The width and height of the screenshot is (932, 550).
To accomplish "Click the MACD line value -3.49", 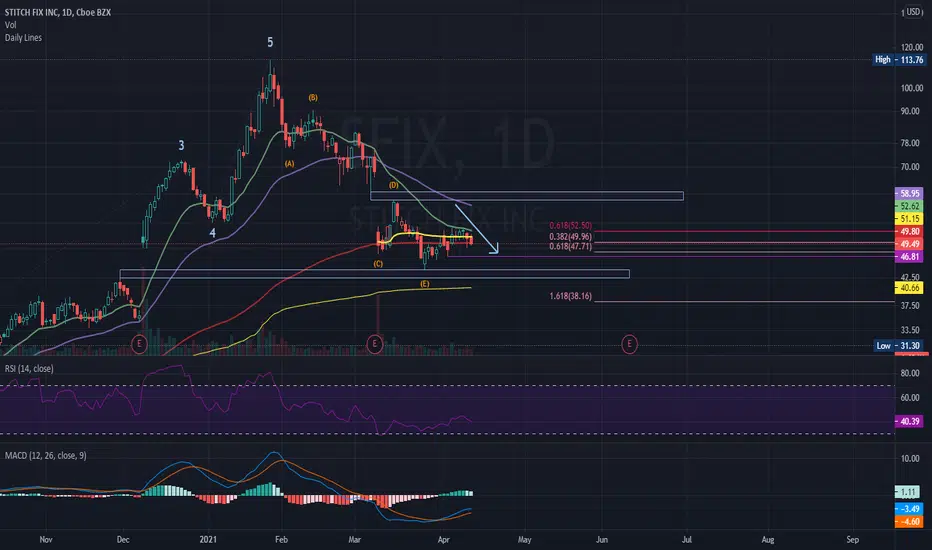I will click(909, 509).
